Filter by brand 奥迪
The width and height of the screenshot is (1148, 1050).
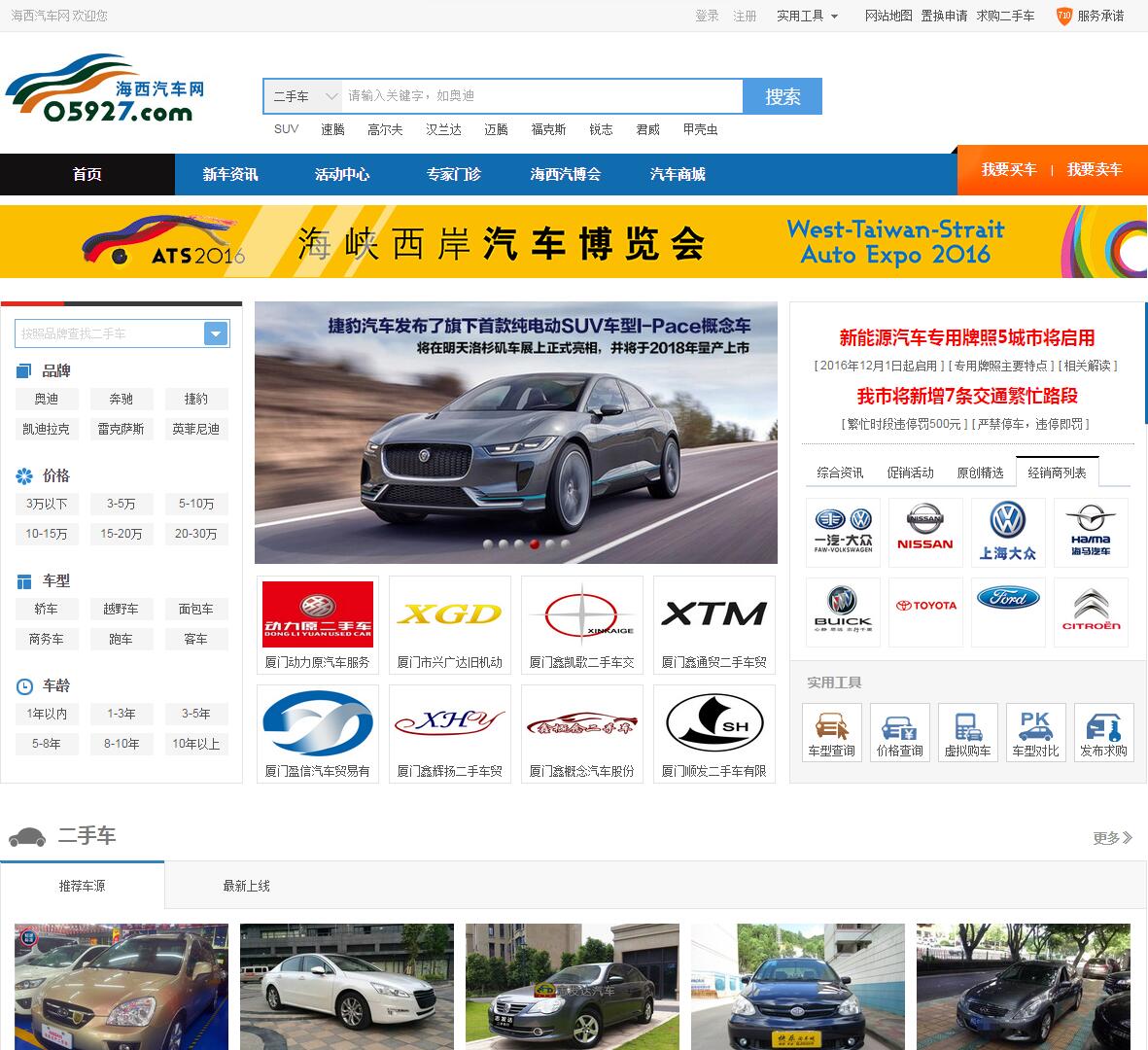point(46,399)
